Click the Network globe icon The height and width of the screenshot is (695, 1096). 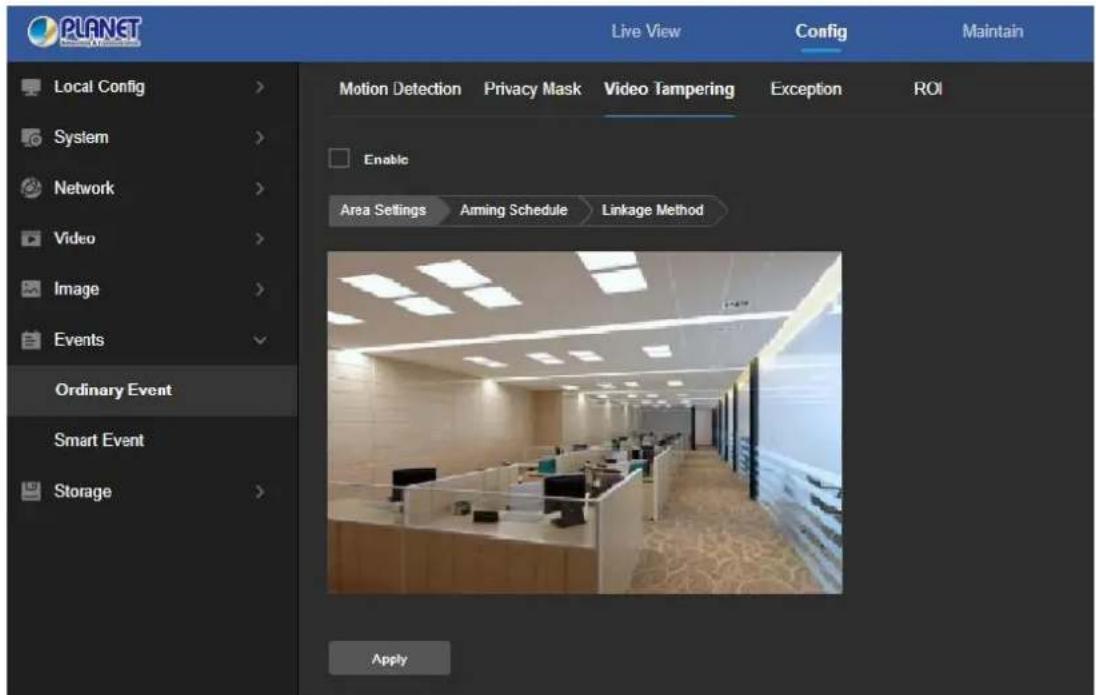tap(31, 188)
